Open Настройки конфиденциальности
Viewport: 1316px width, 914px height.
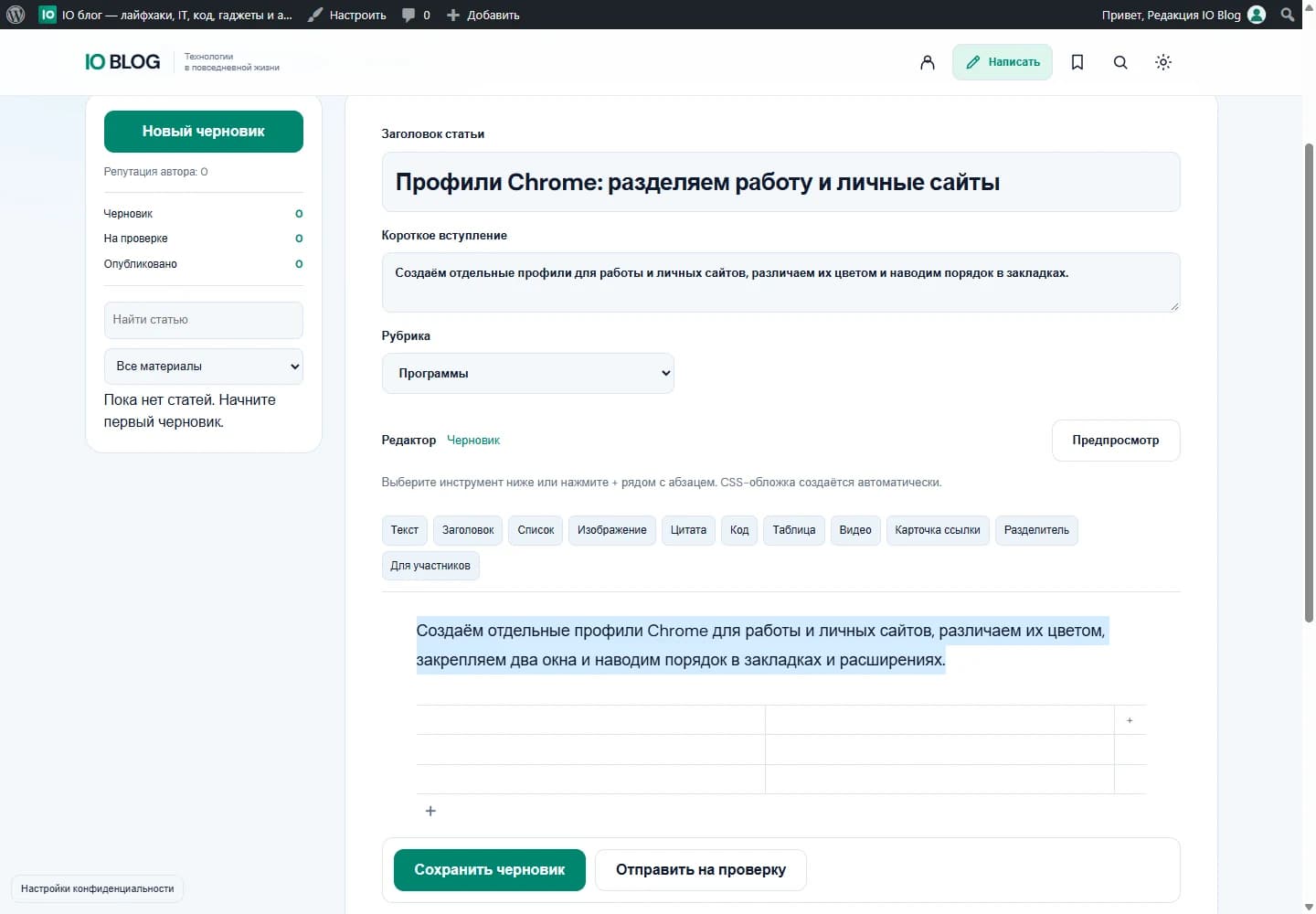tap(98, 888)
